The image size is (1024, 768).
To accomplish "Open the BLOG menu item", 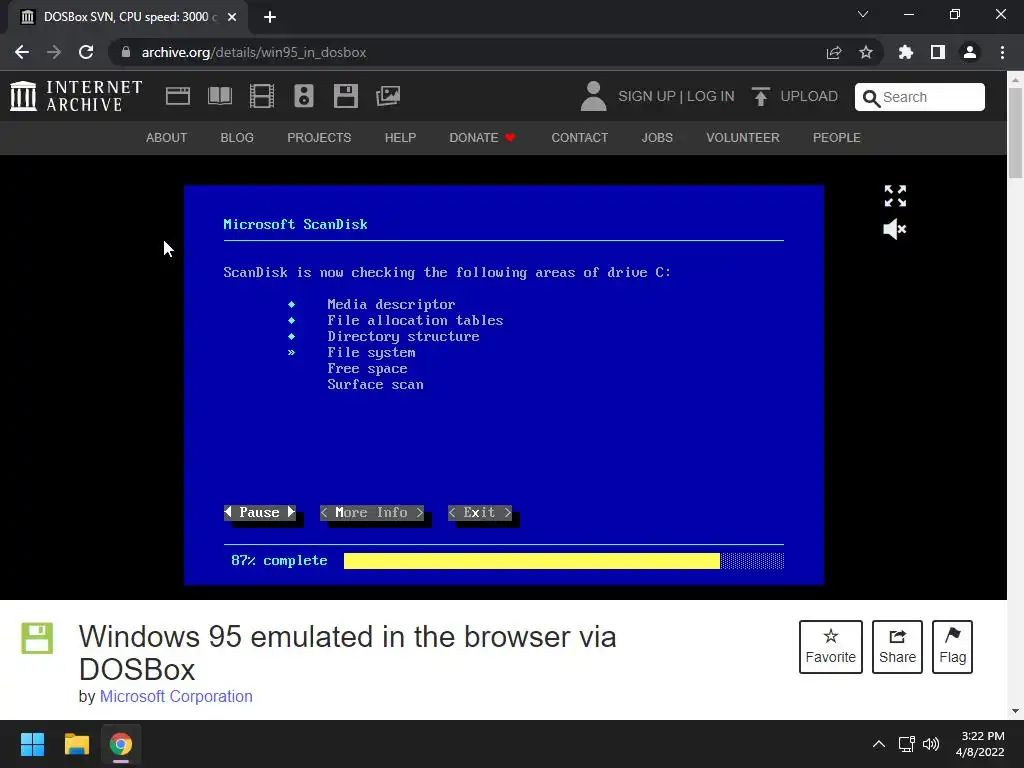I will [237, 138].
